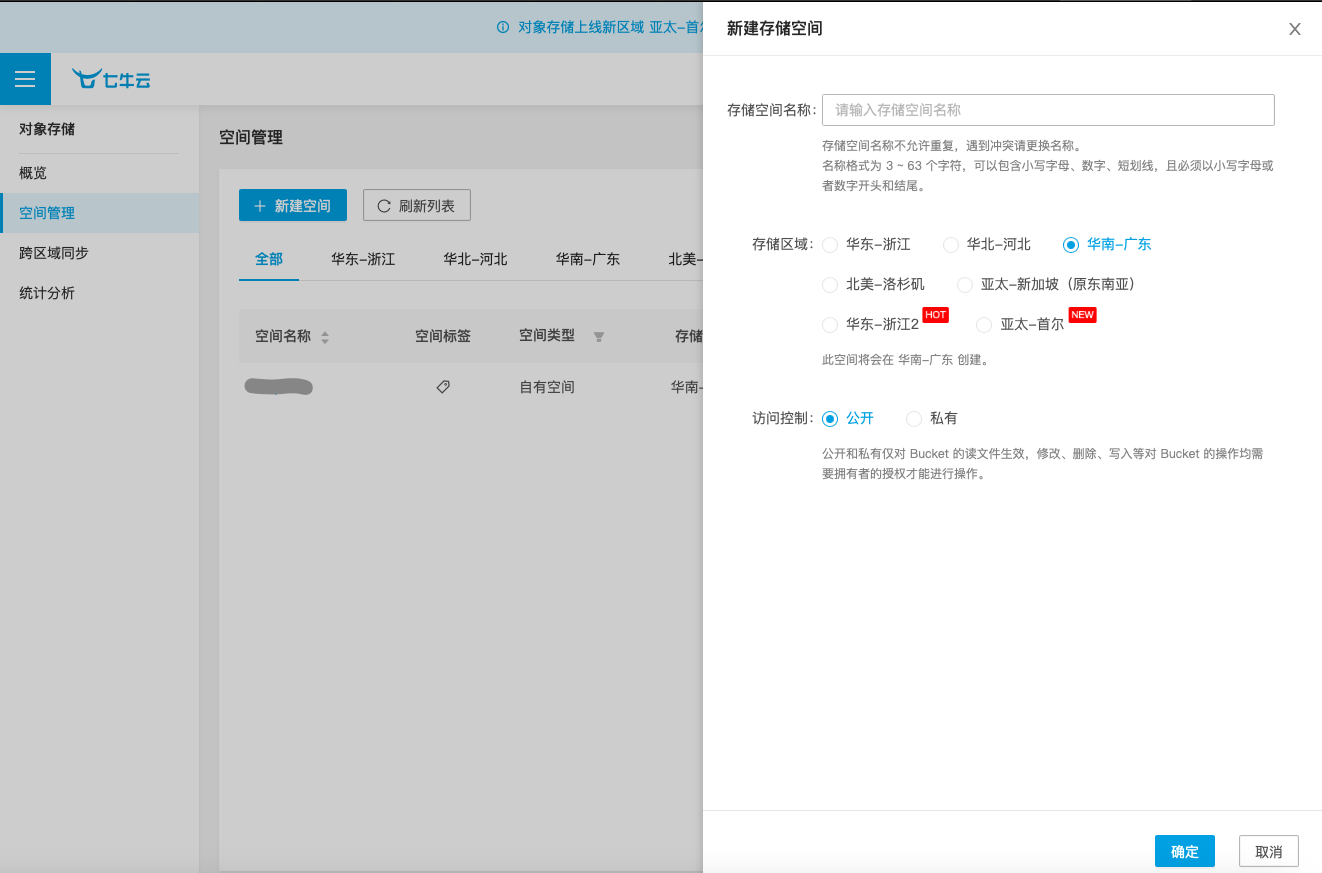
Task: Click the 刷新列表 button
Action: point(417,205)
